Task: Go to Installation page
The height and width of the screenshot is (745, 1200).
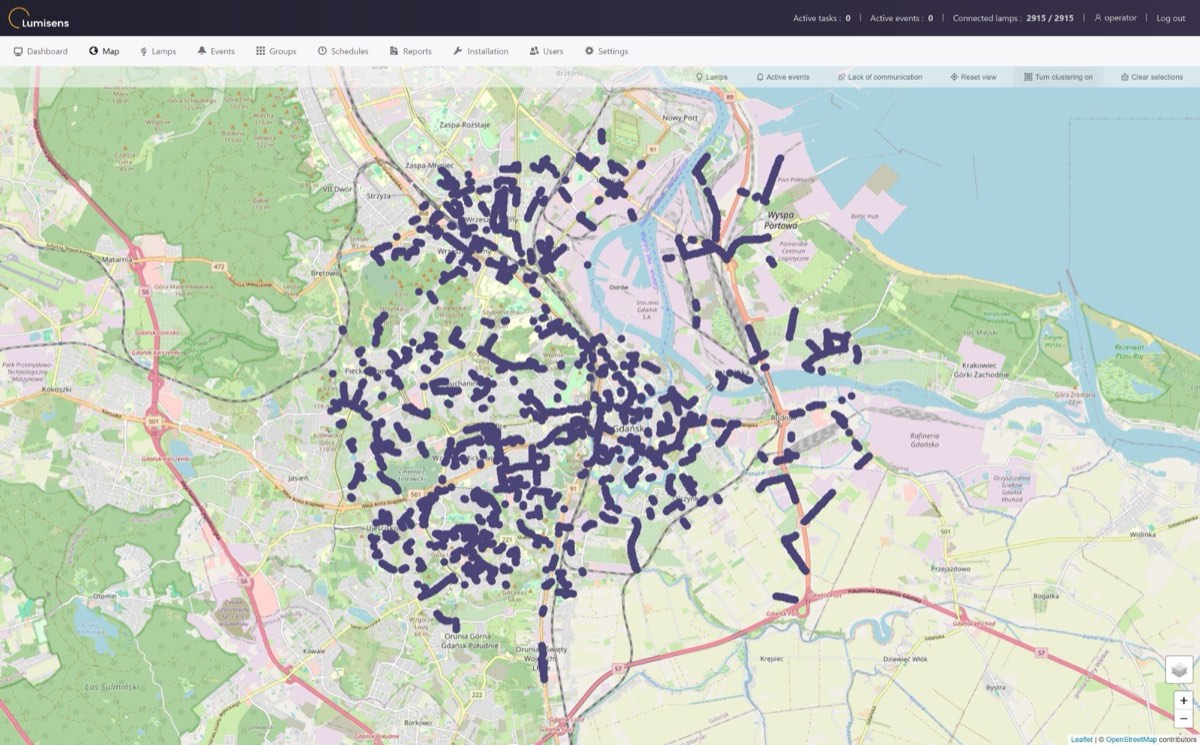Action: (x=480, y=51)
